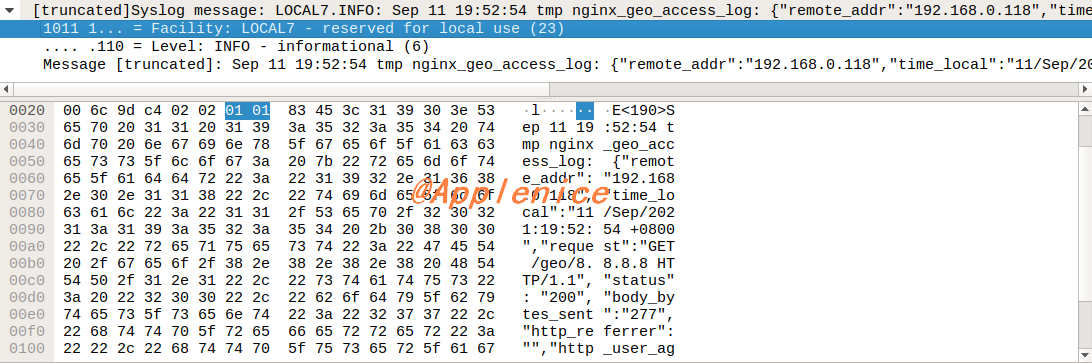Click the hex pane scroll-down arrow

pyautogui.click(x=1085, y=356)
